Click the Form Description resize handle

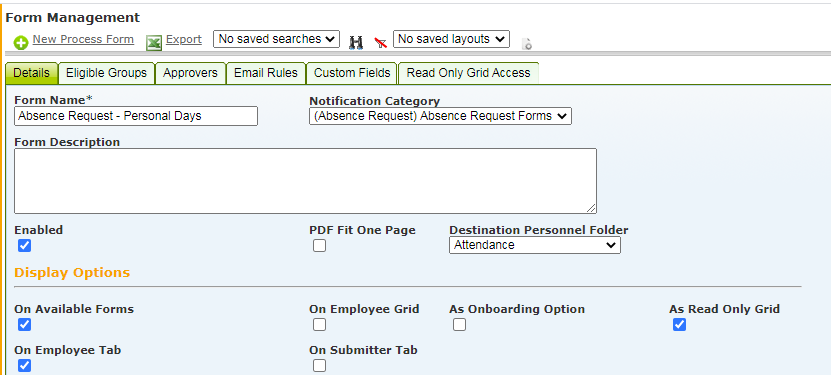coord(591,208)
